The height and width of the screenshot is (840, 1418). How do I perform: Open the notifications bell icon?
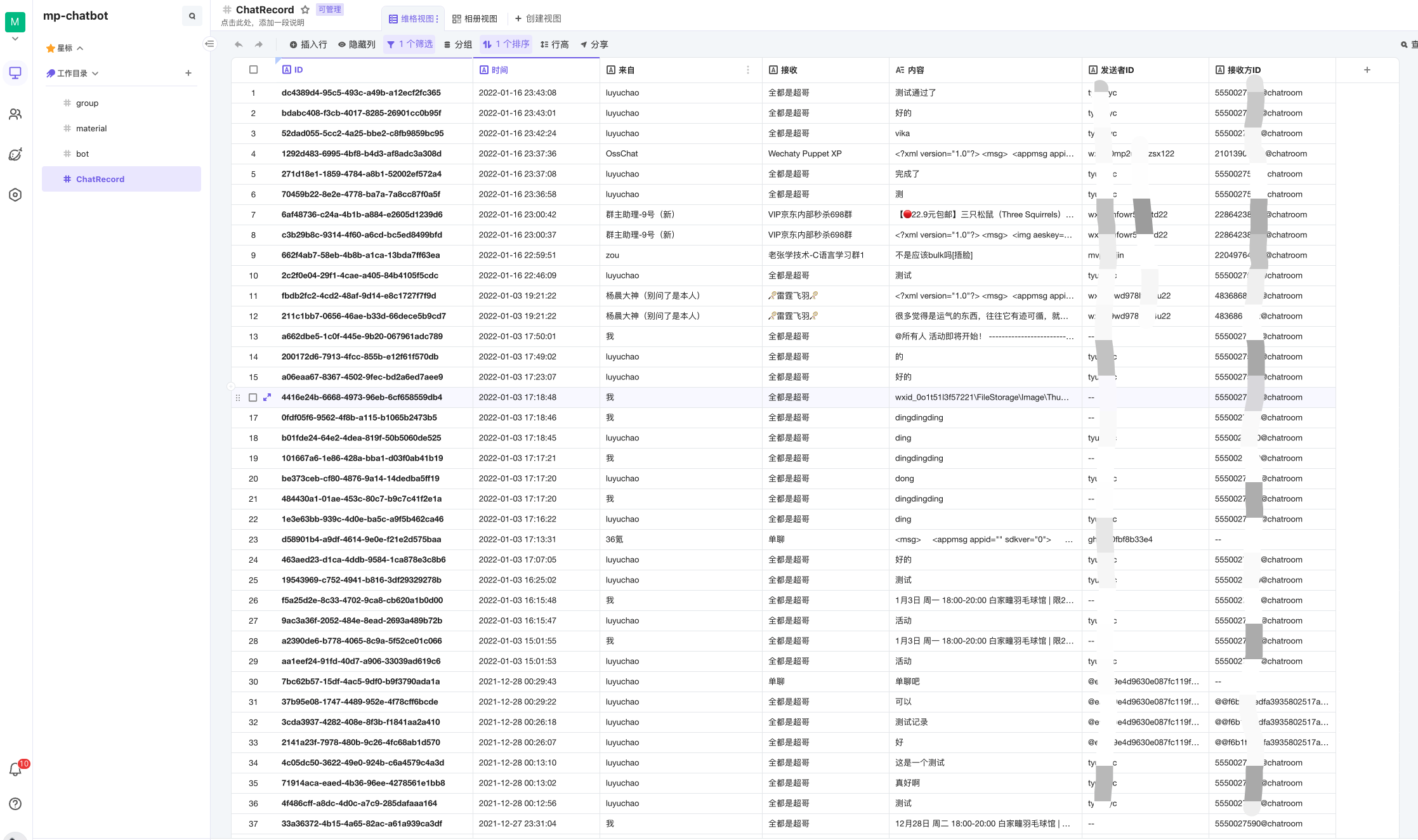pyautogui.click(x=15, y=770)
